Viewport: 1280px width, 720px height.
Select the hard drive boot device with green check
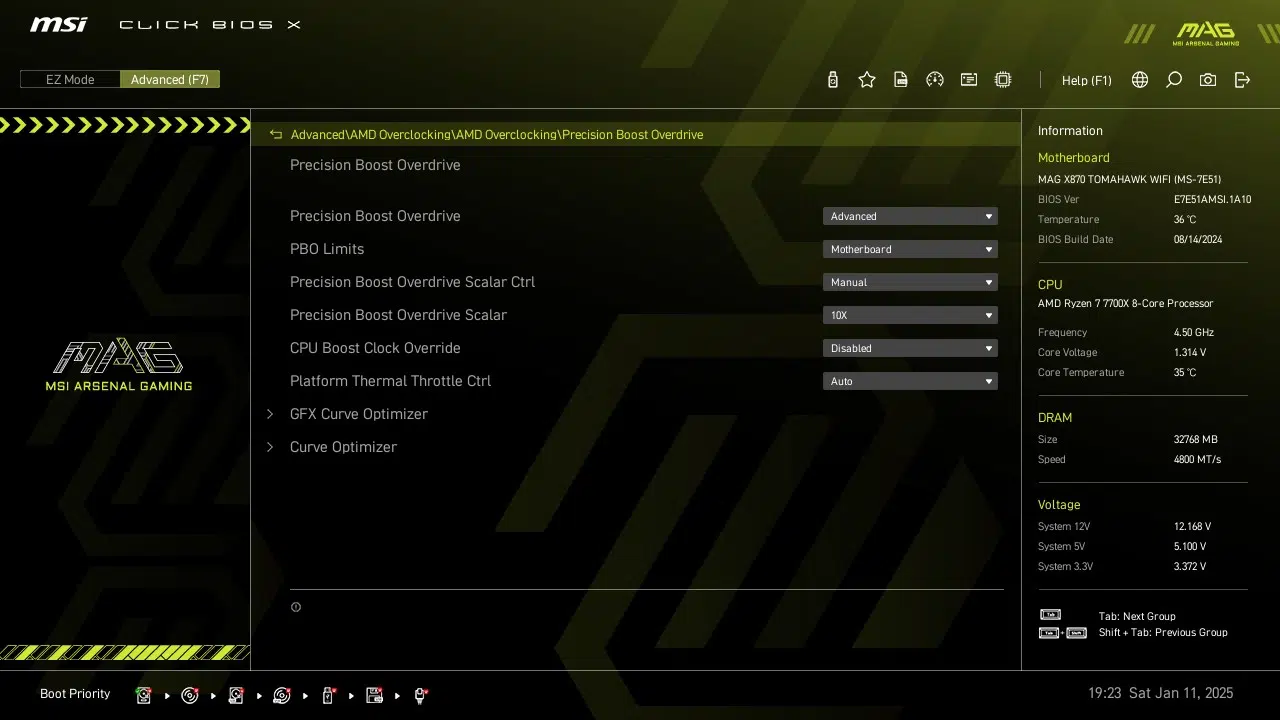tap(143, 695)
